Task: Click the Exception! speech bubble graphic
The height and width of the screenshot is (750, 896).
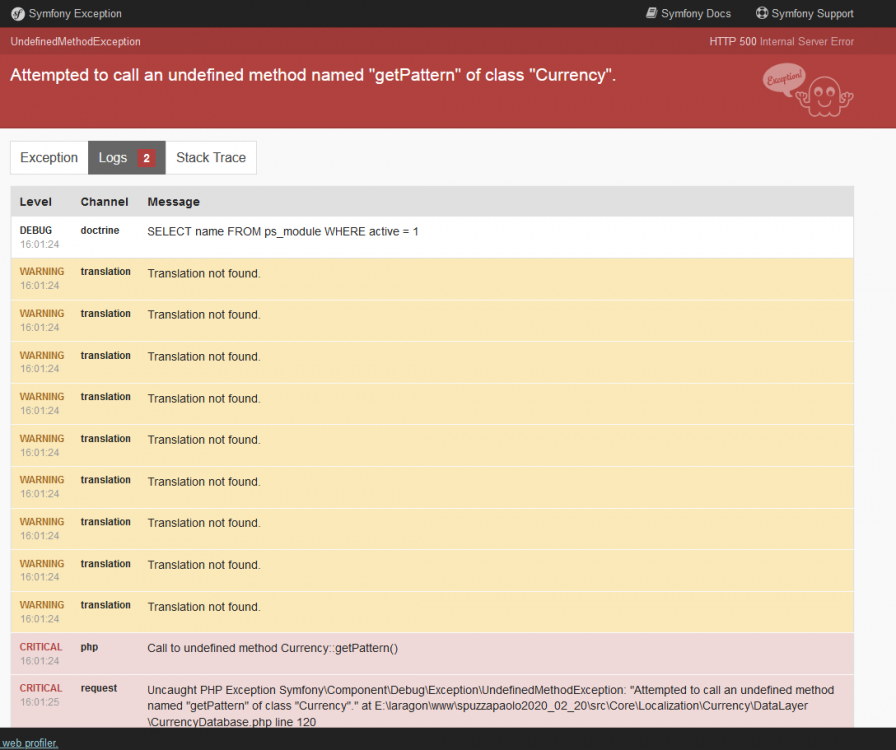Action: tap(785, 76)
